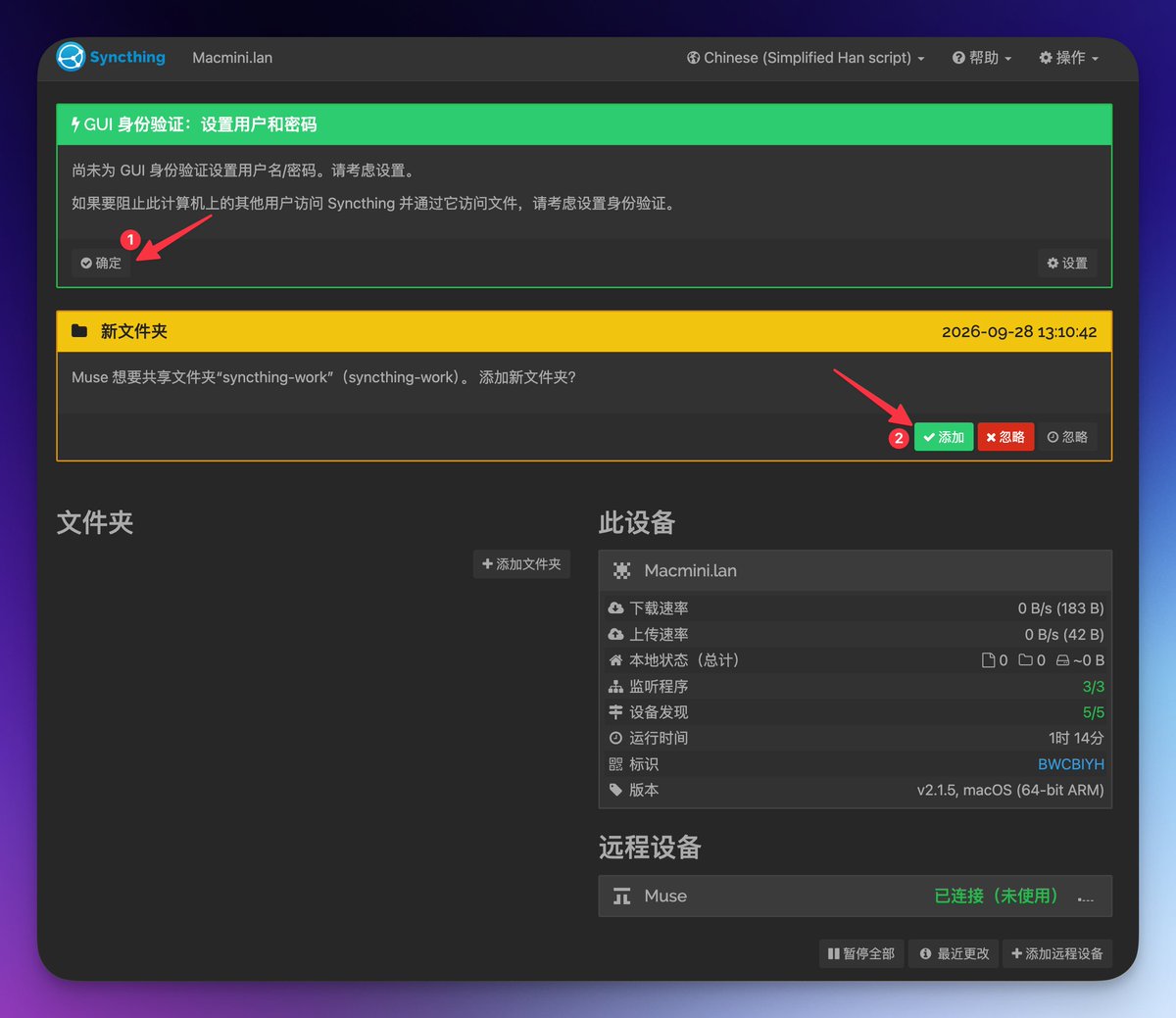Click the 5/5 discovery value

[x=1093, y=712]
